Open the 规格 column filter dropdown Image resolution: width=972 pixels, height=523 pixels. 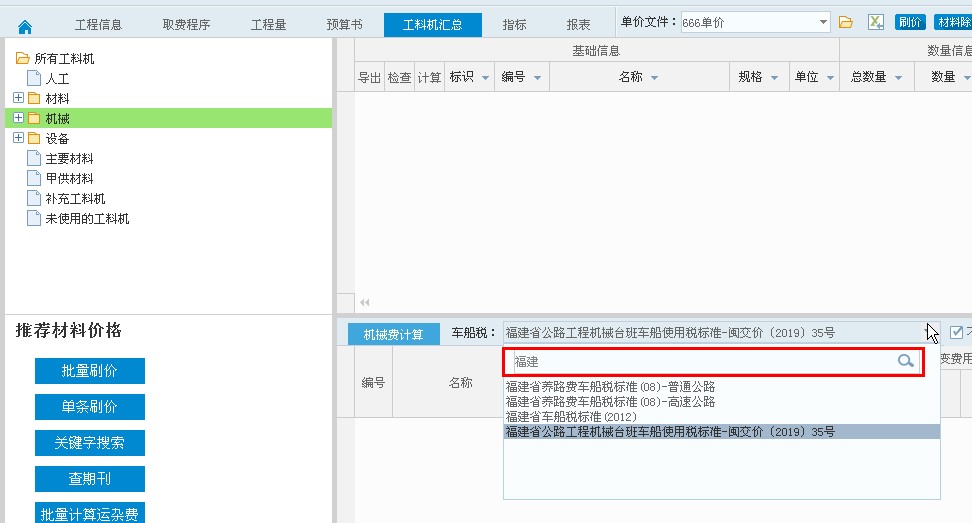coord(774,77)
